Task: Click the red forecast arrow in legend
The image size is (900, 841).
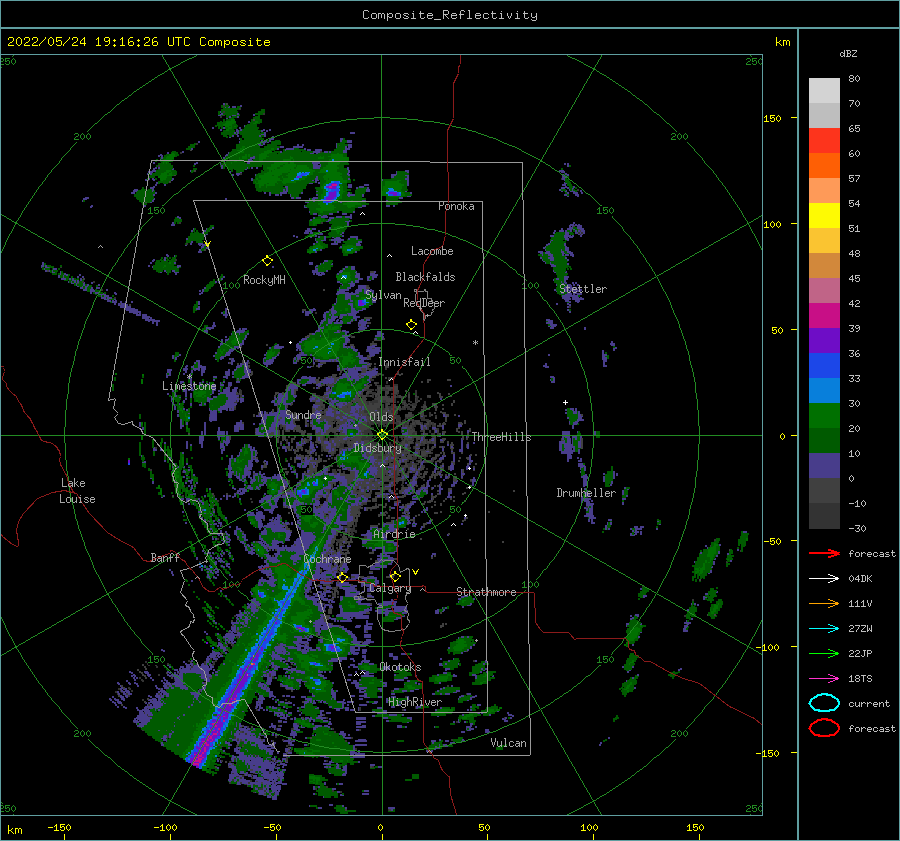Action: point(824,553)
